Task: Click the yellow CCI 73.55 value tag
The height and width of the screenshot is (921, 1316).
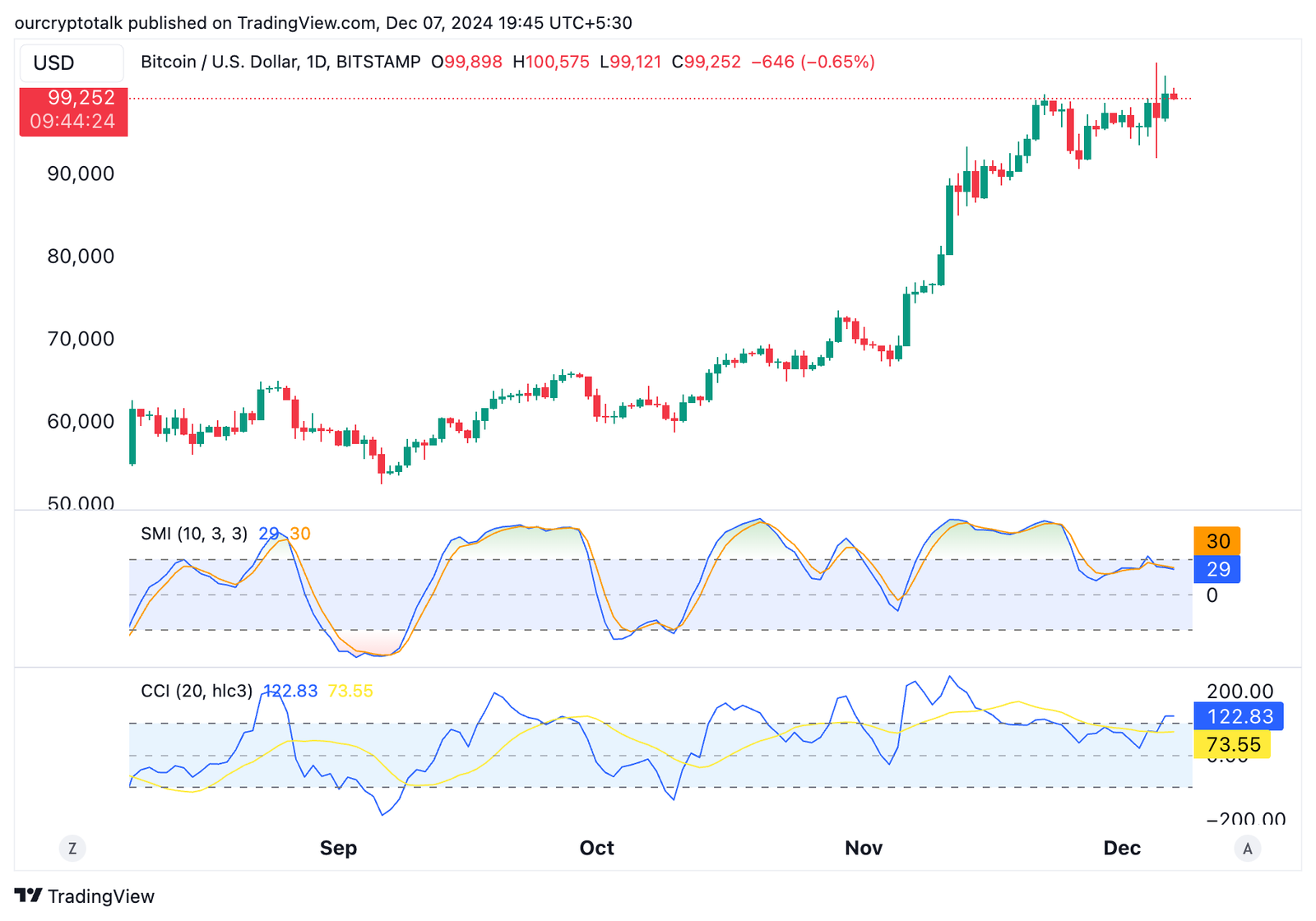Action: click(1232, 745)
